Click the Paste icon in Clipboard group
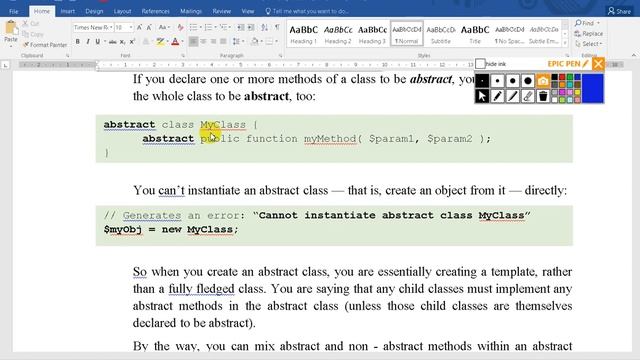 point(11,28)
